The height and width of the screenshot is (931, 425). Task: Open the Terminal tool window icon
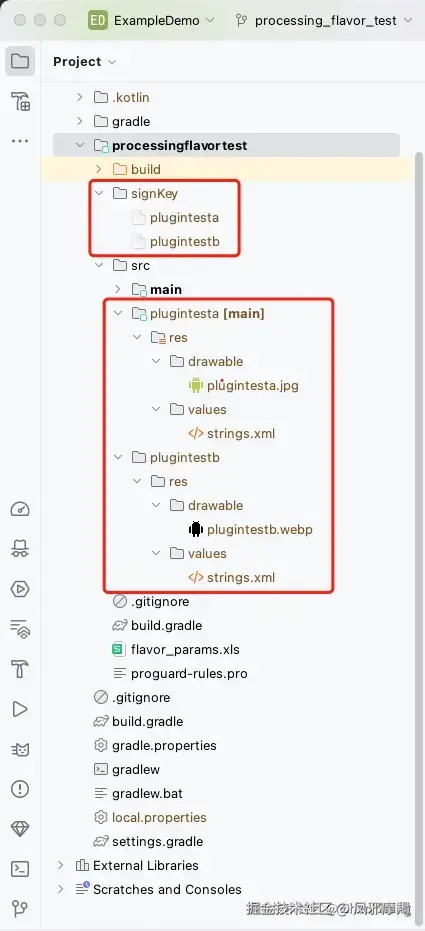click(20, 869)
